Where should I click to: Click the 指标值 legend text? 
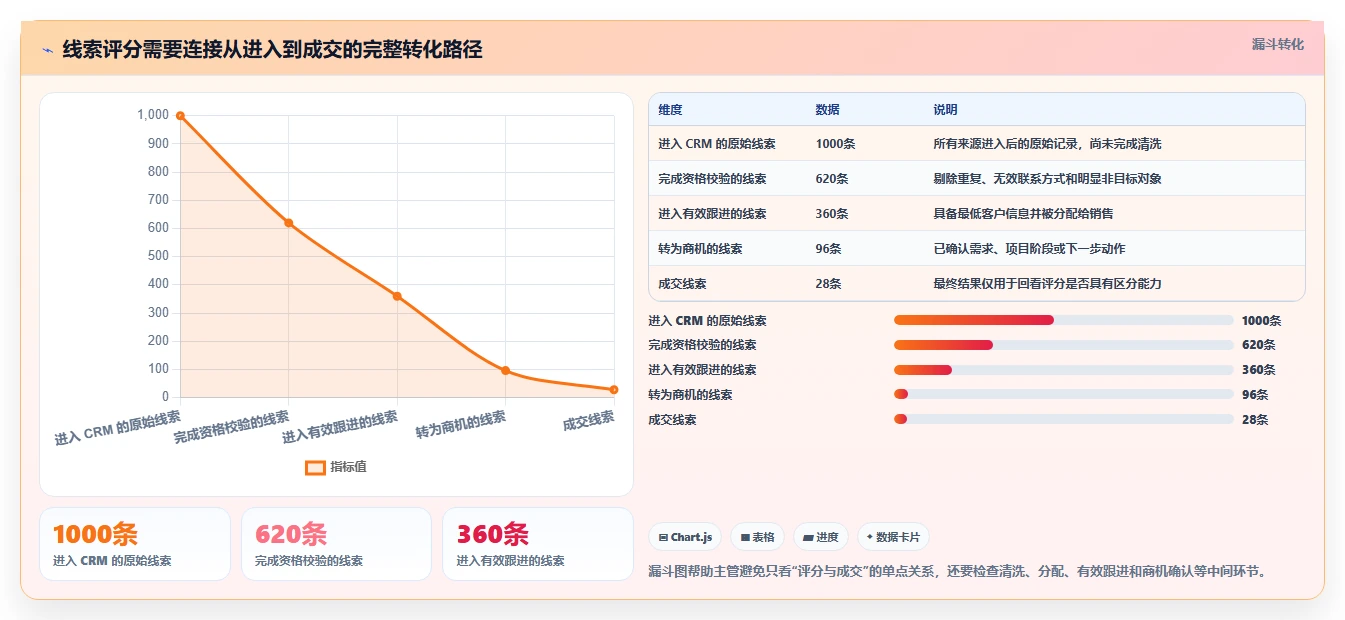348,467
